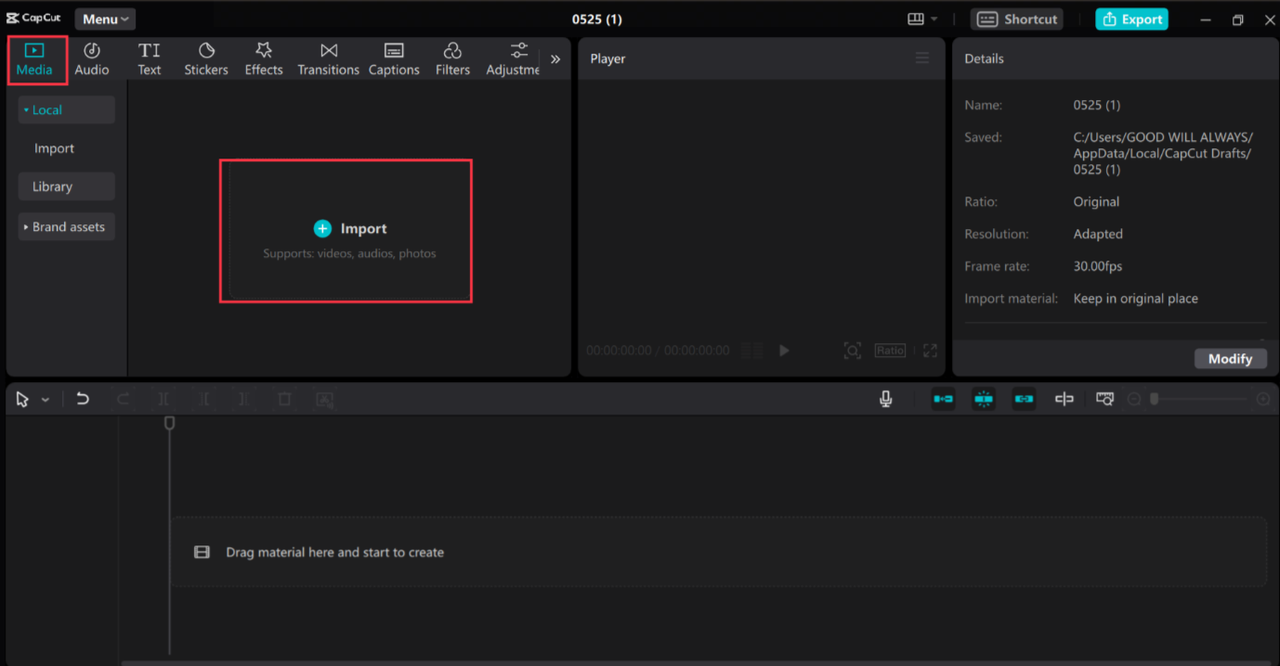
Task: Click the Modify button
Action: (1230, 358)
